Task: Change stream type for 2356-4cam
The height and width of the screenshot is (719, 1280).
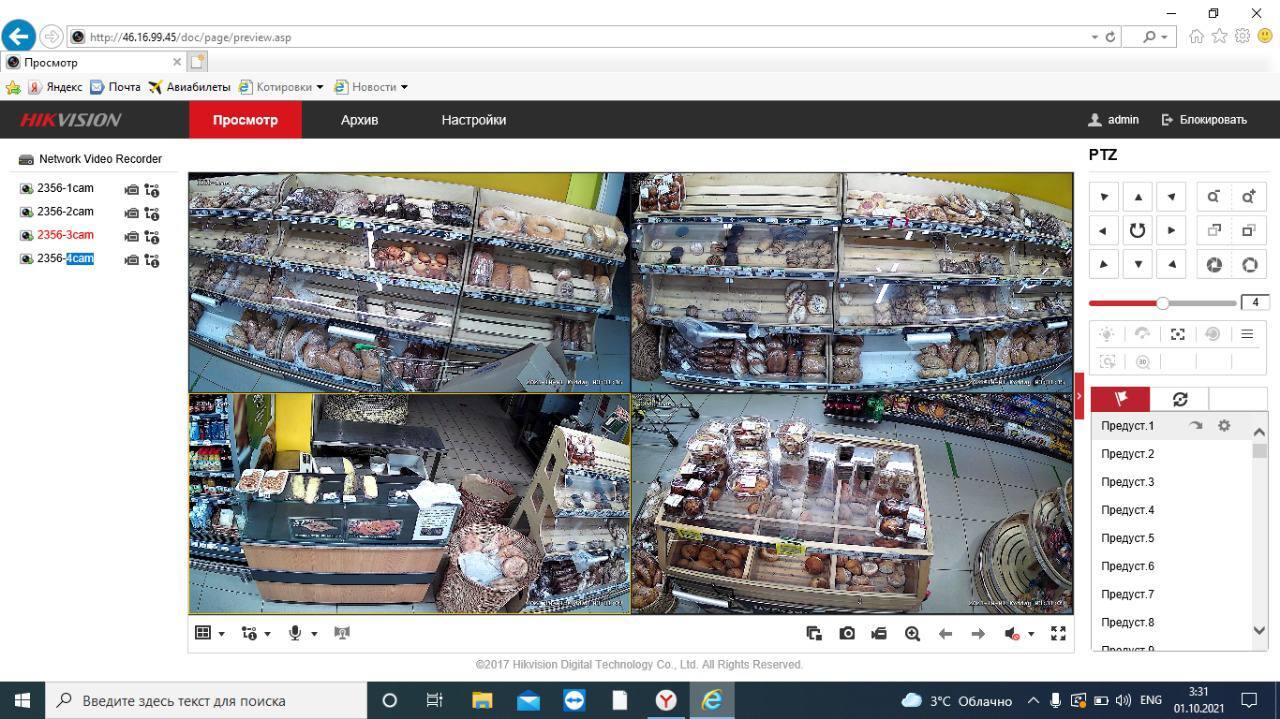Action: [x=152, y=260]
